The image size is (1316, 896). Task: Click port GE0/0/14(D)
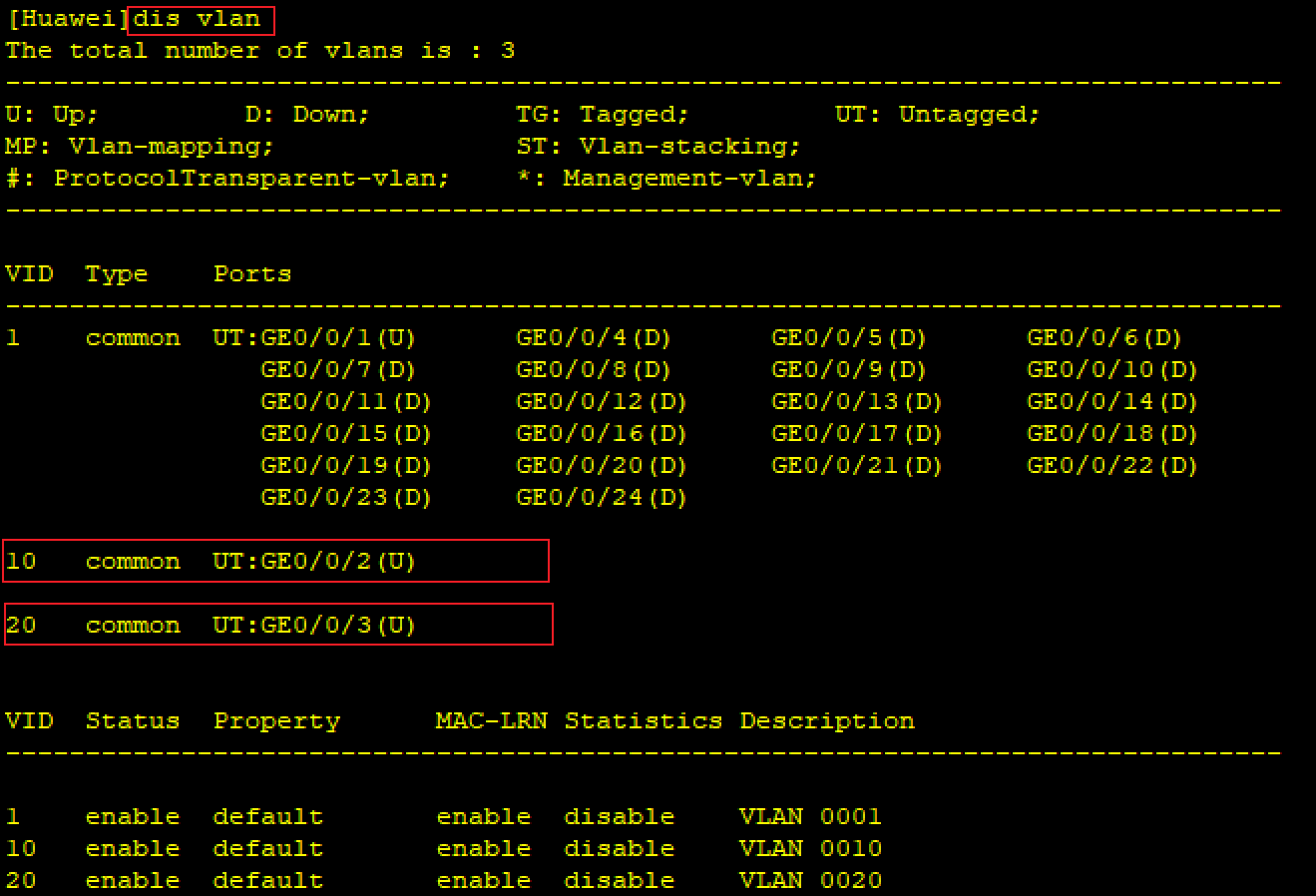pos(1112,402)
